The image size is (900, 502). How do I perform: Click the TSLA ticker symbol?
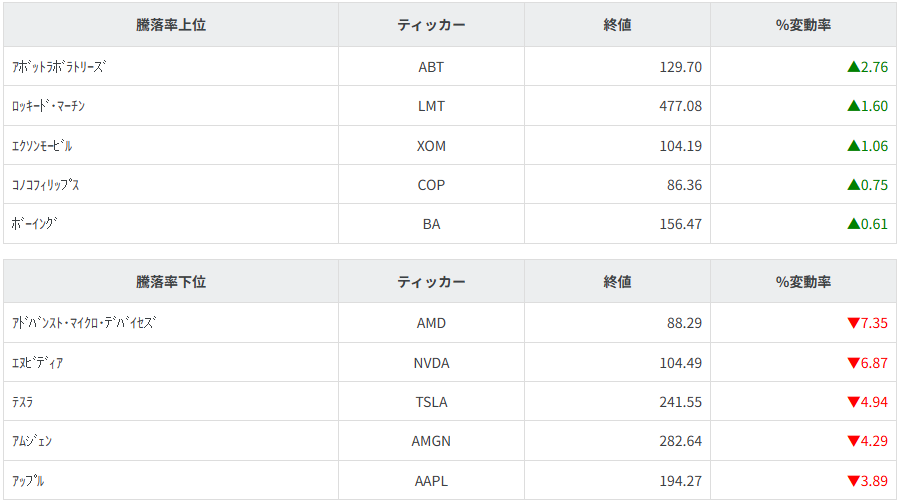tap(431, 402)
